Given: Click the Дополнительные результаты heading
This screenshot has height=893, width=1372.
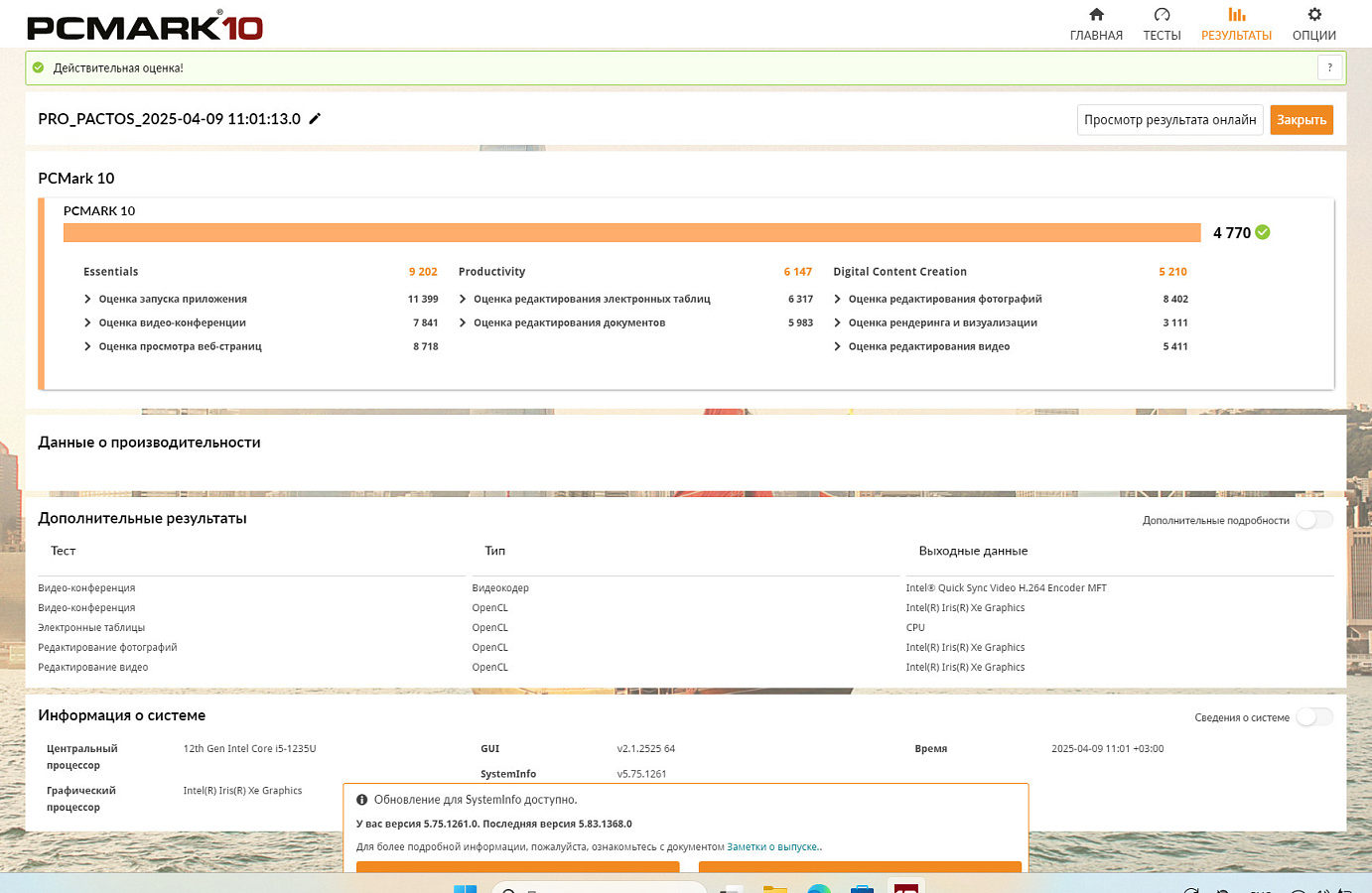Looking at the screenshot, I should (x=142, y=519).
